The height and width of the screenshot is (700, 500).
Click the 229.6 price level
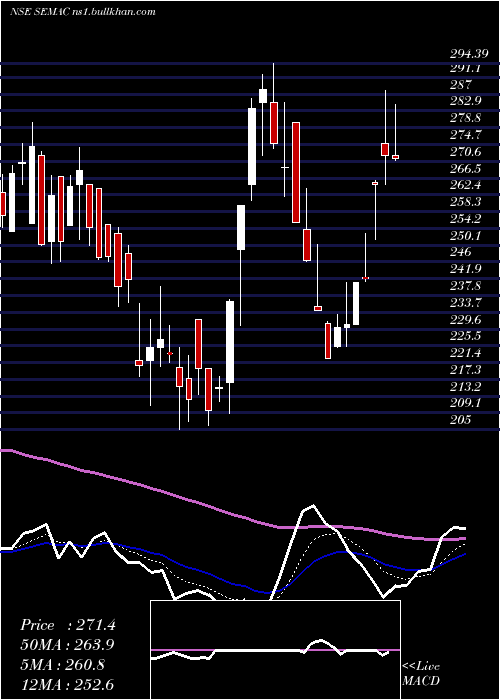[465, 320]
